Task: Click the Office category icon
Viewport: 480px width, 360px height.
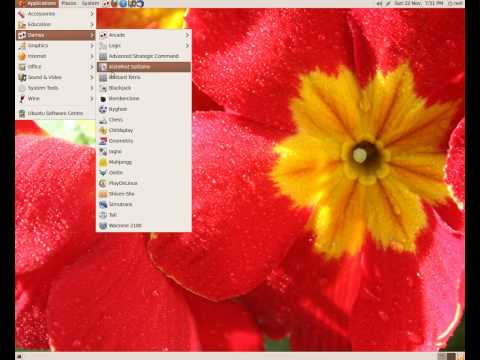Action: (x=22, y=67)
